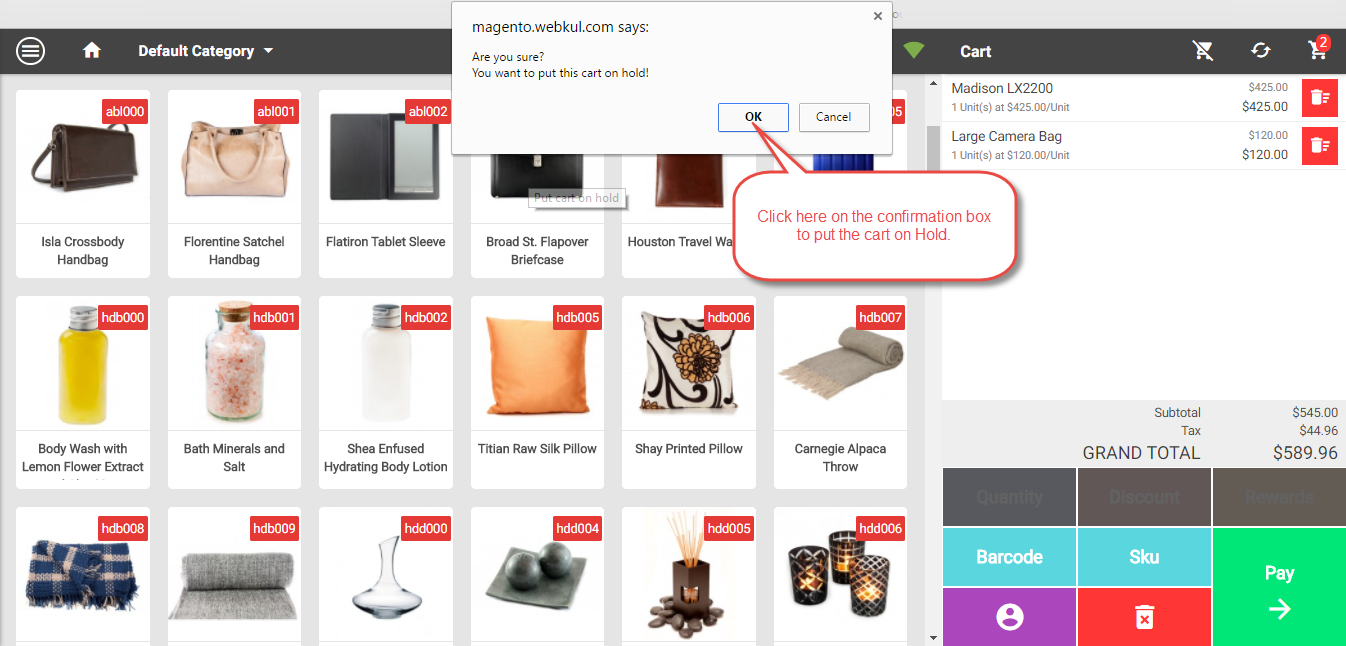Remove Madison LX2200 from the cart
The width and height of the screenshot is (1346, 646).
click(1320, 98)
